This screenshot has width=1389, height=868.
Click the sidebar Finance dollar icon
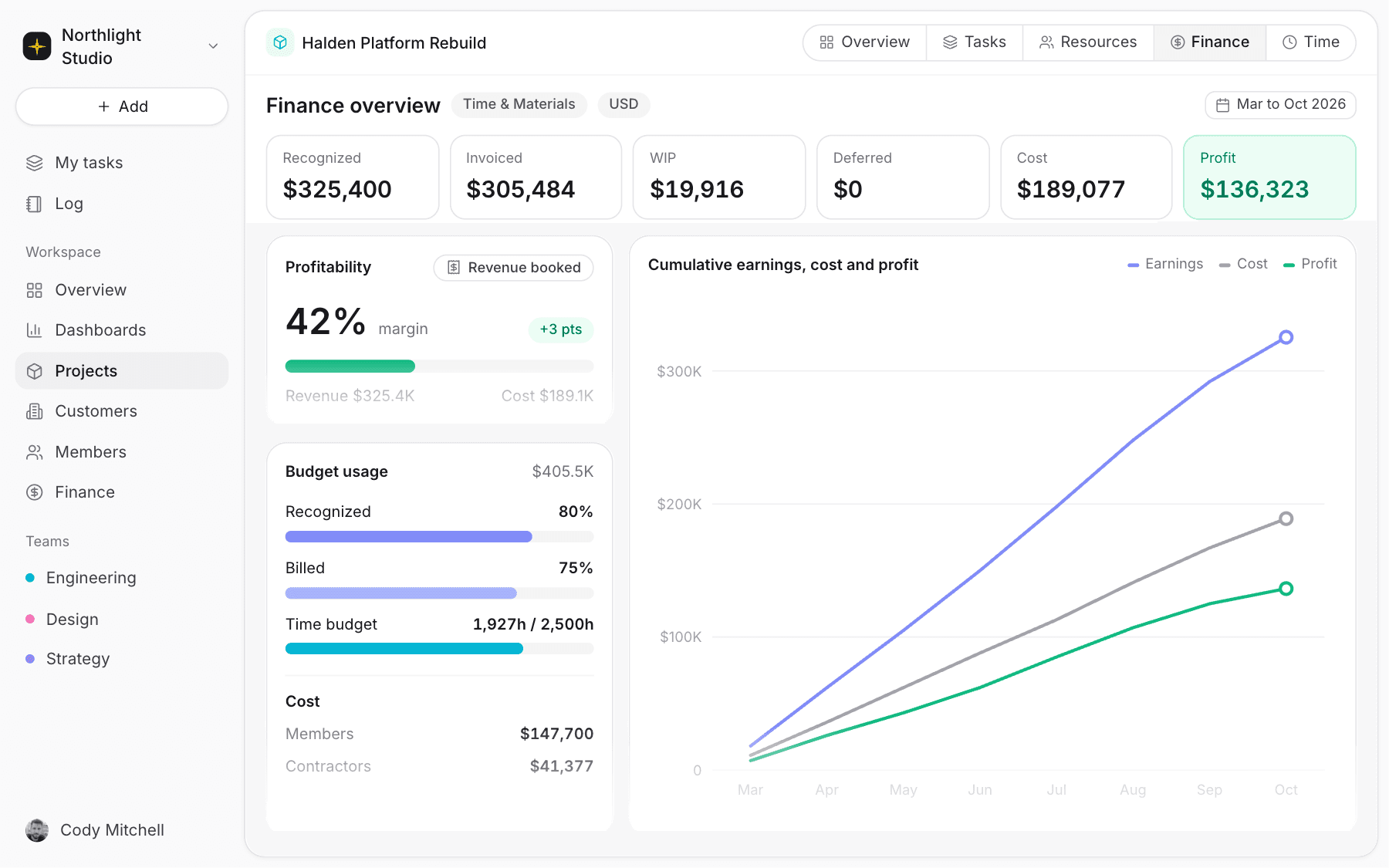tap(35, 492)
